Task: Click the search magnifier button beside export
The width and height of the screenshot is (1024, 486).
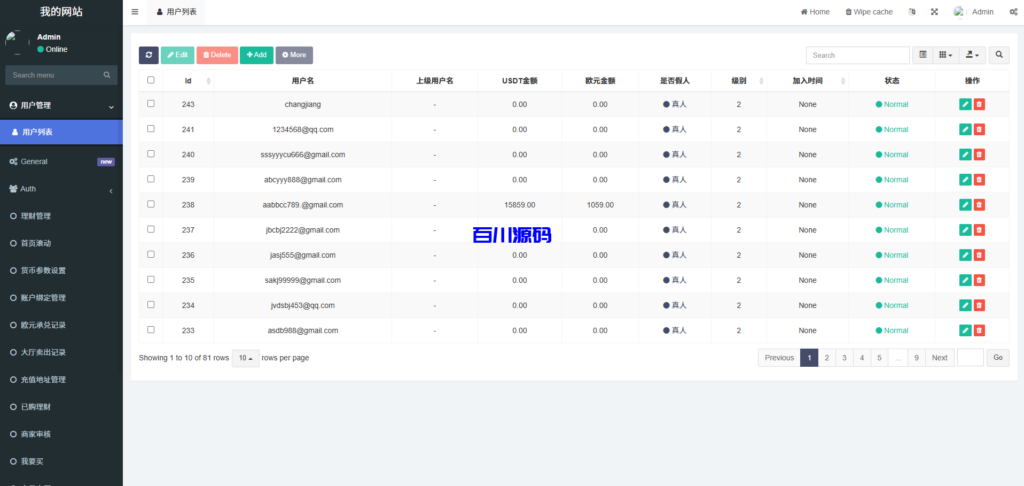Action: point(999,56)
